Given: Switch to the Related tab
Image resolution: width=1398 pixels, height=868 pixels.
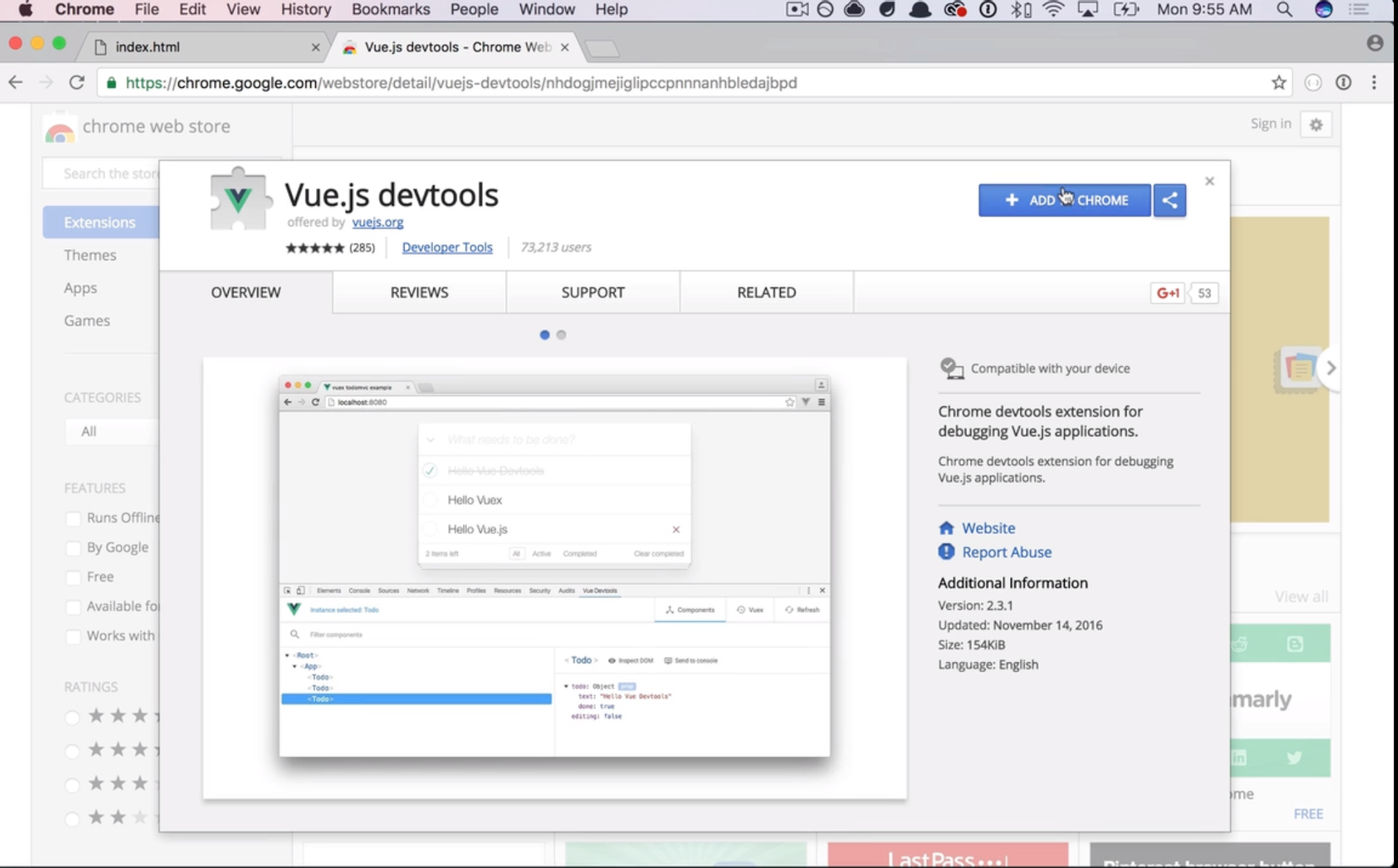Looking at the screenshot, I should pyautogui.click(x=767, y=292).
